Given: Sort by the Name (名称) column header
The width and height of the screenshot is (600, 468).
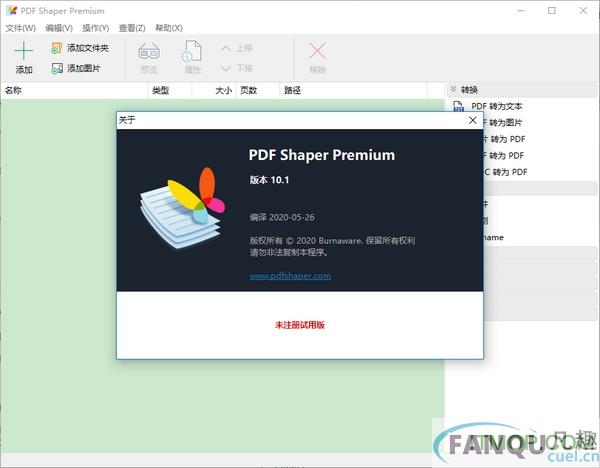Looking at the screenshot, I should pos(75,91).
